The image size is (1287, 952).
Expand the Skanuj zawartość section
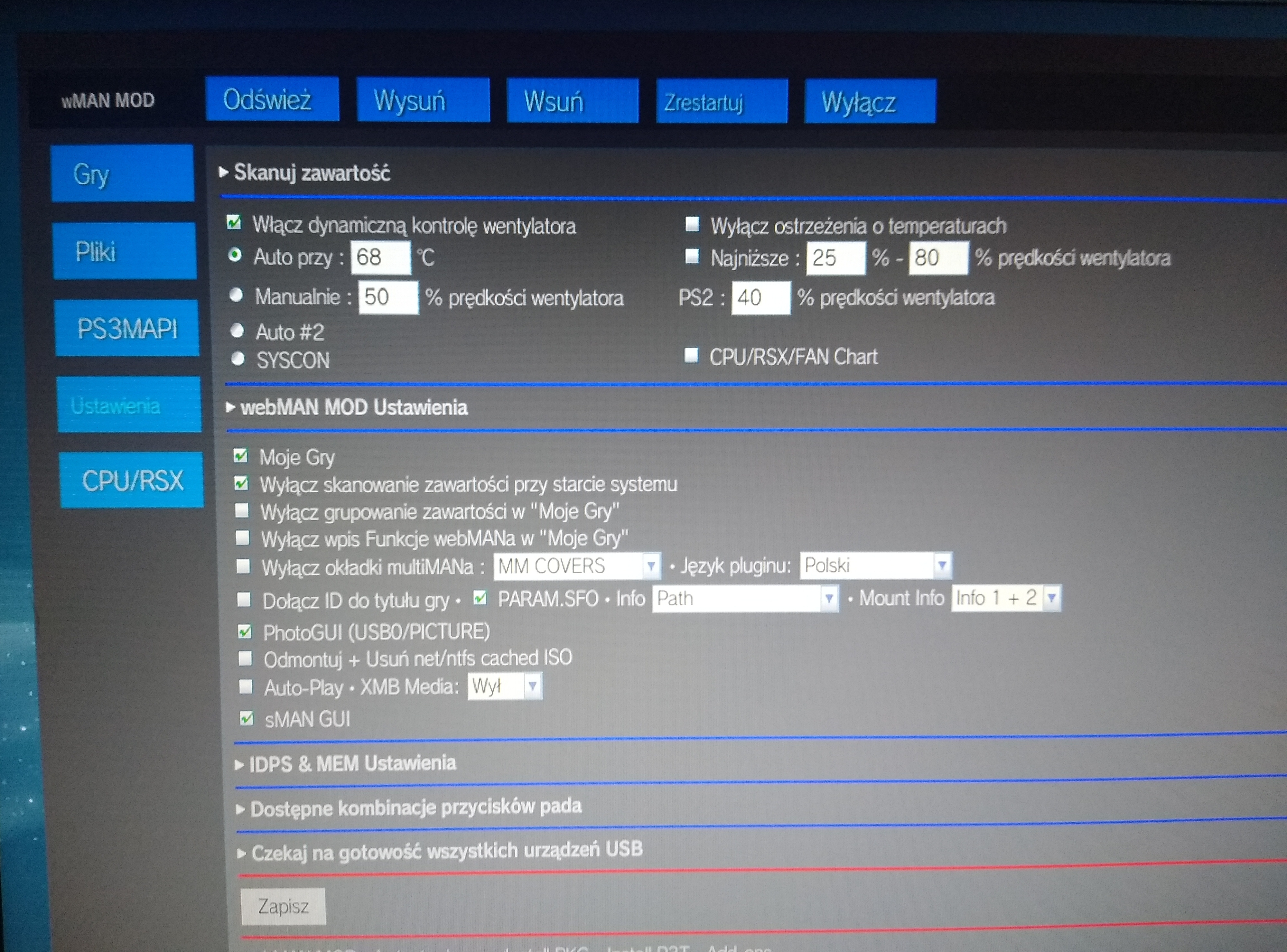[x=311, y=172]
